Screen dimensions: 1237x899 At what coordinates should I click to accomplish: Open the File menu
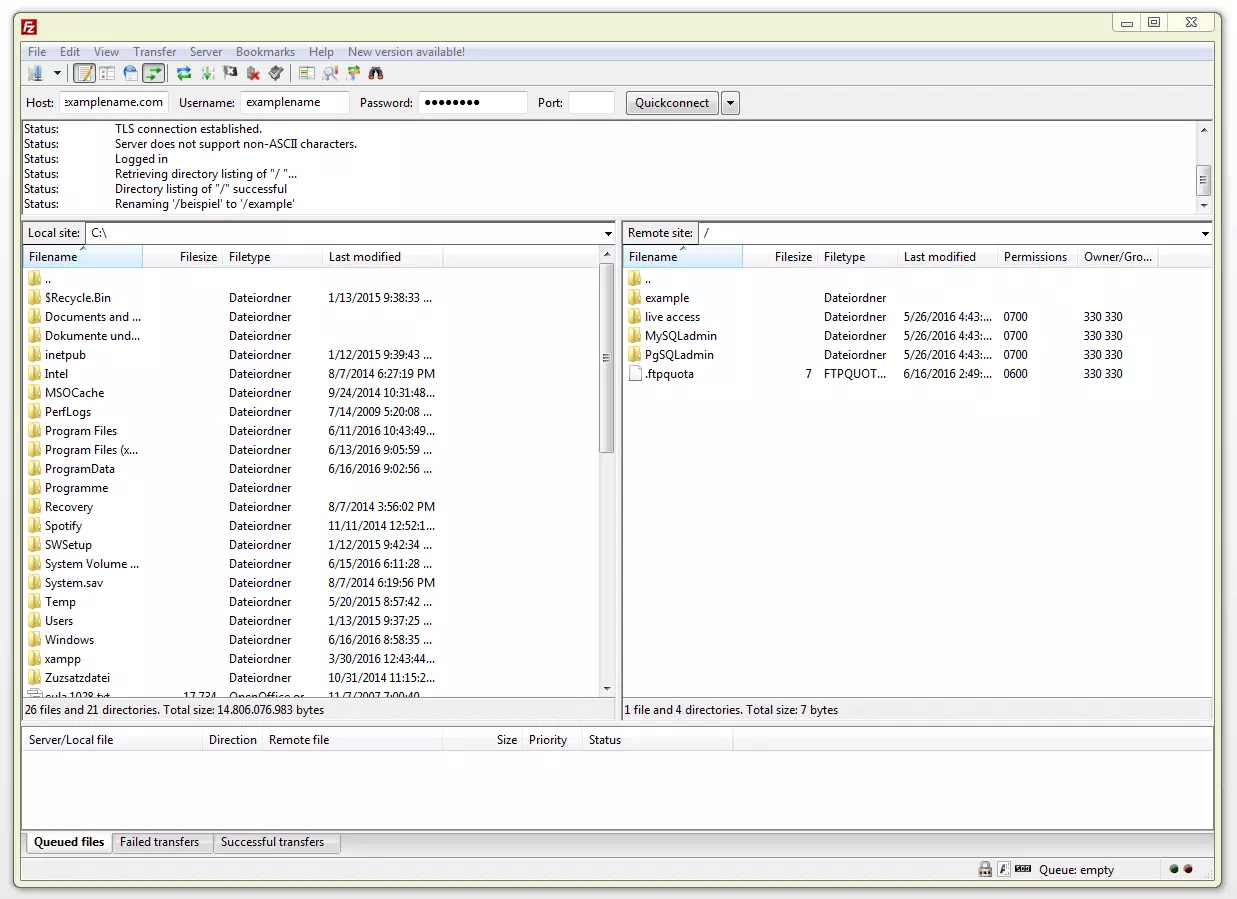click(x=37, y=52)
